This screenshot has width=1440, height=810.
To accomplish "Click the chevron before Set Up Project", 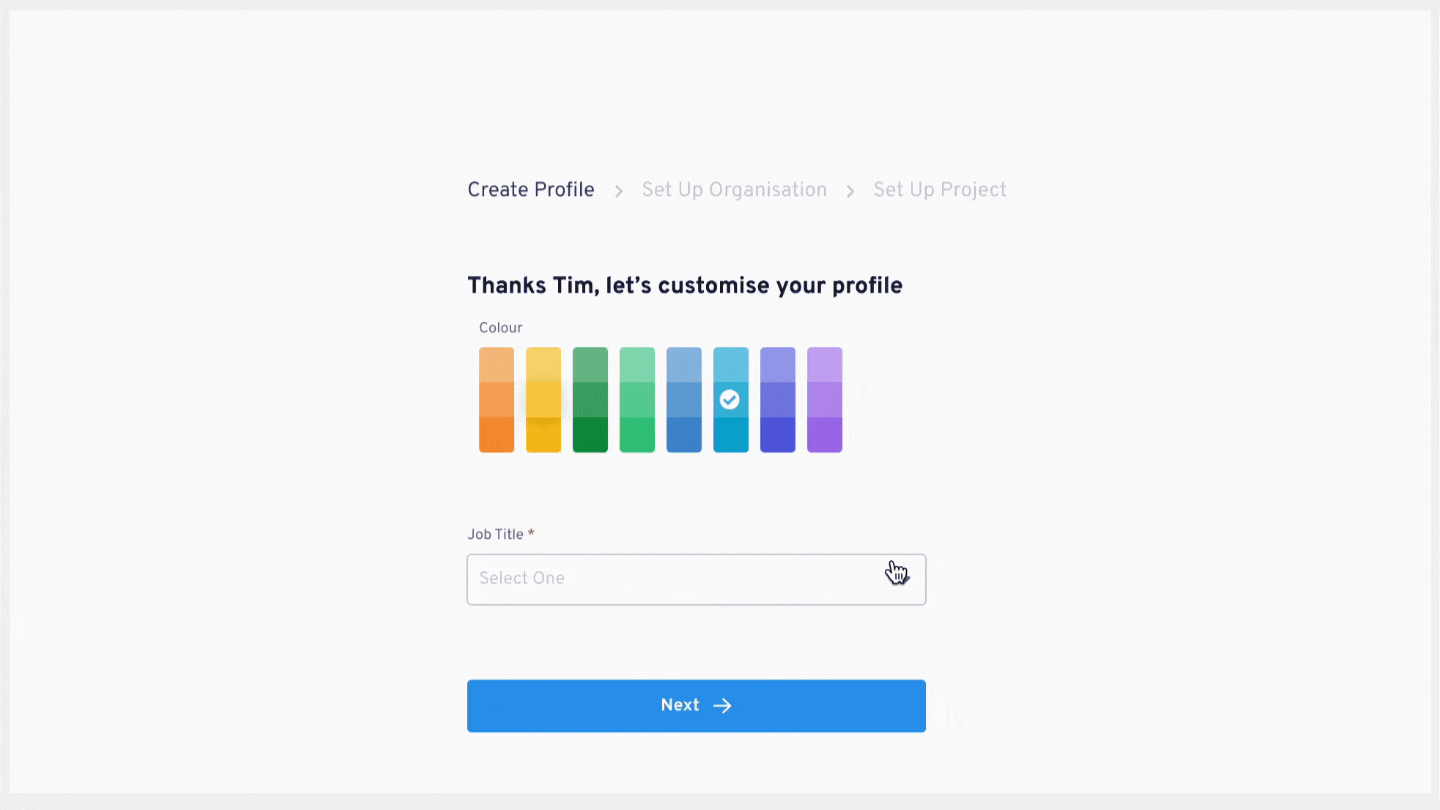I will click(x=850, y=191).
